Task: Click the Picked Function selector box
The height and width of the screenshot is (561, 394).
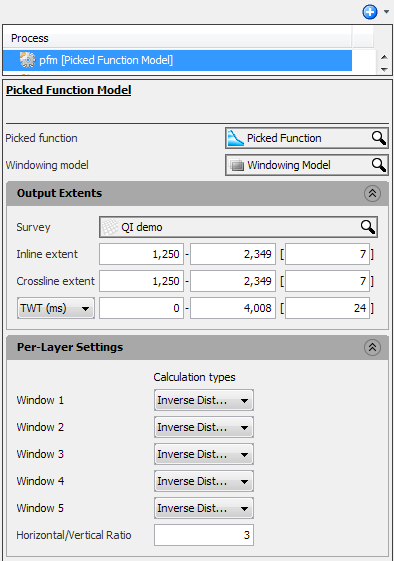Action: [307, 138]
